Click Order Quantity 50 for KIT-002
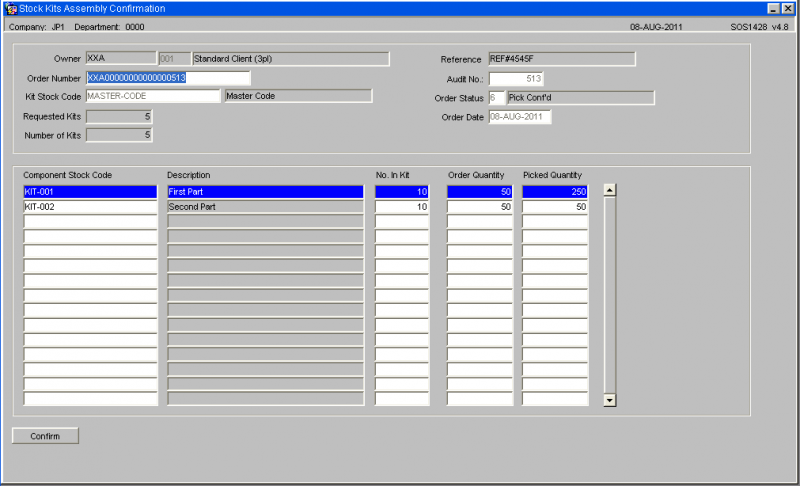 pos(480,207)
